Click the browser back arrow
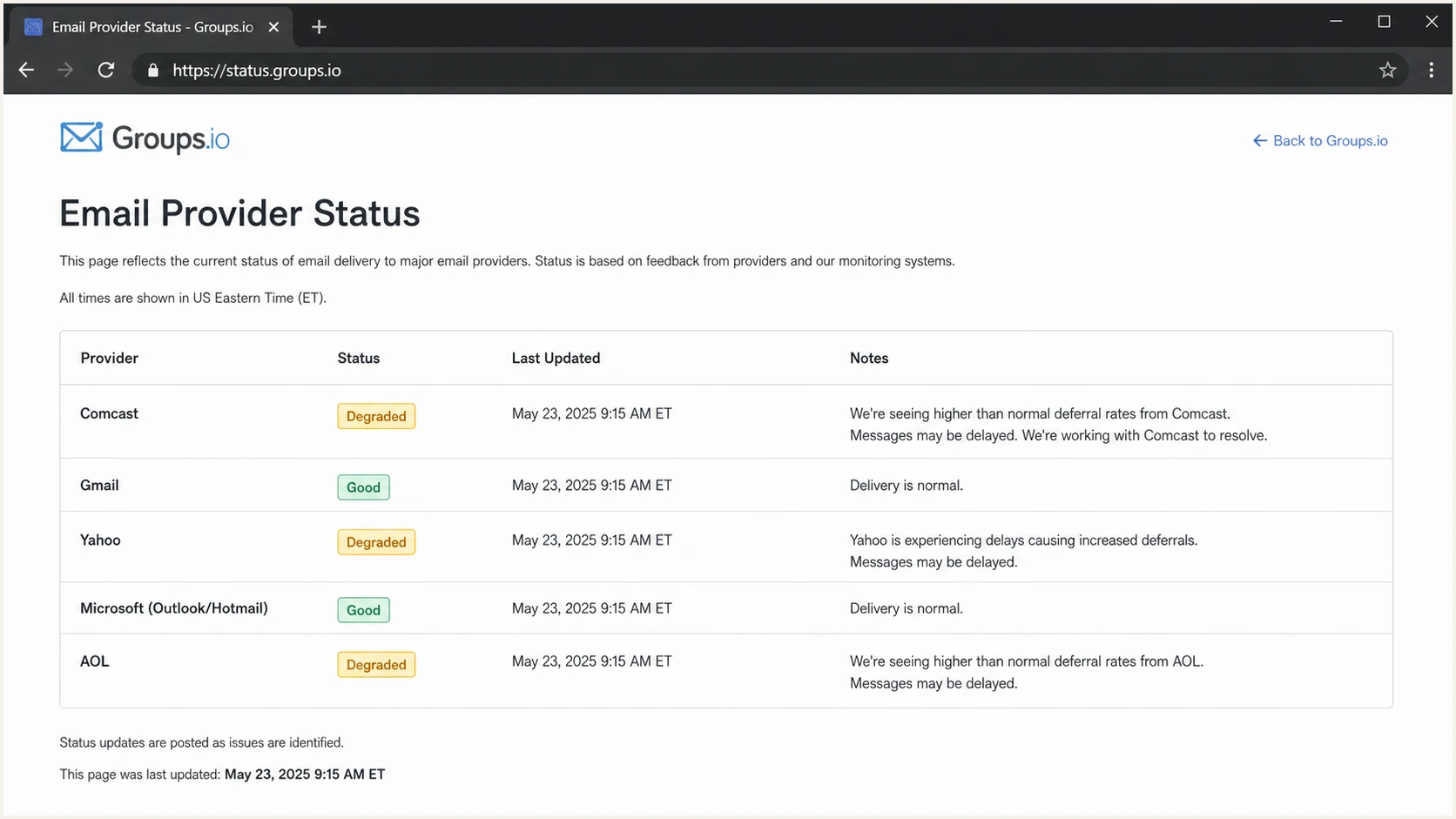 [26, 70]
